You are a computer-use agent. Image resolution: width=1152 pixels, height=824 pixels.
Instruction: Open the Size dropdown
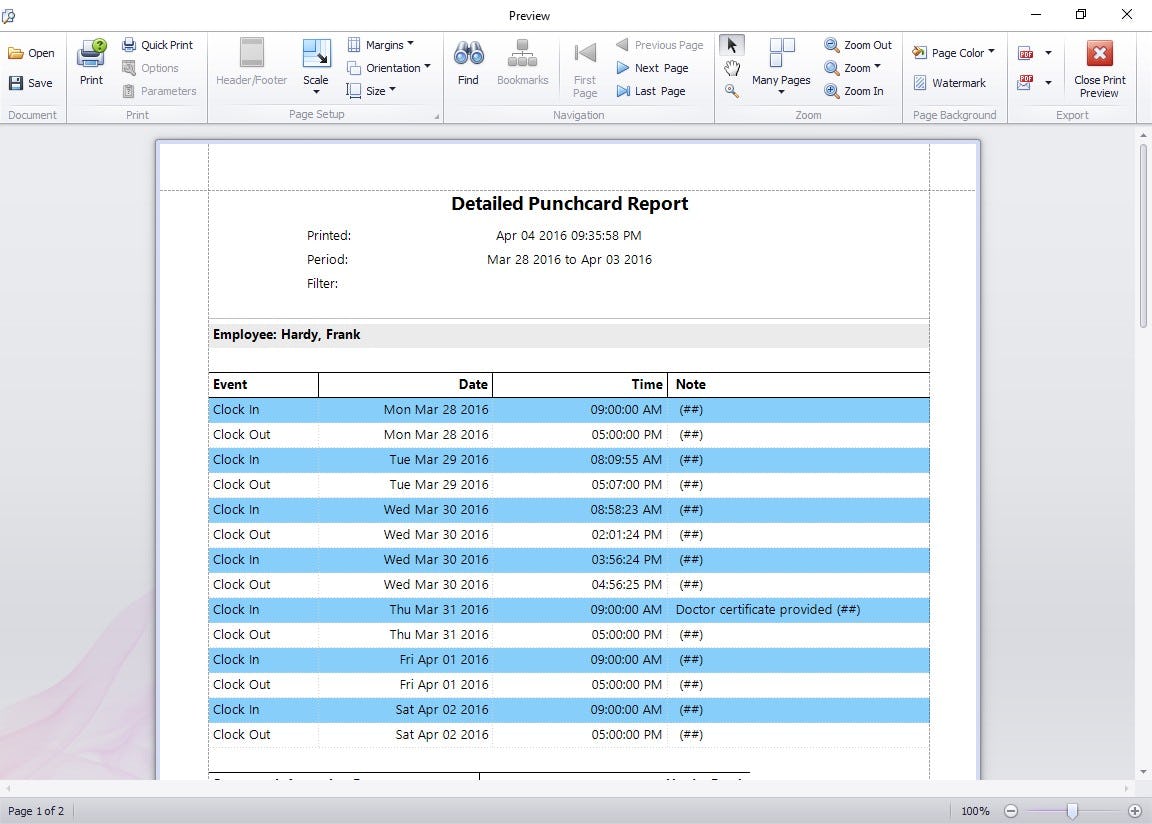coord(372,90)
